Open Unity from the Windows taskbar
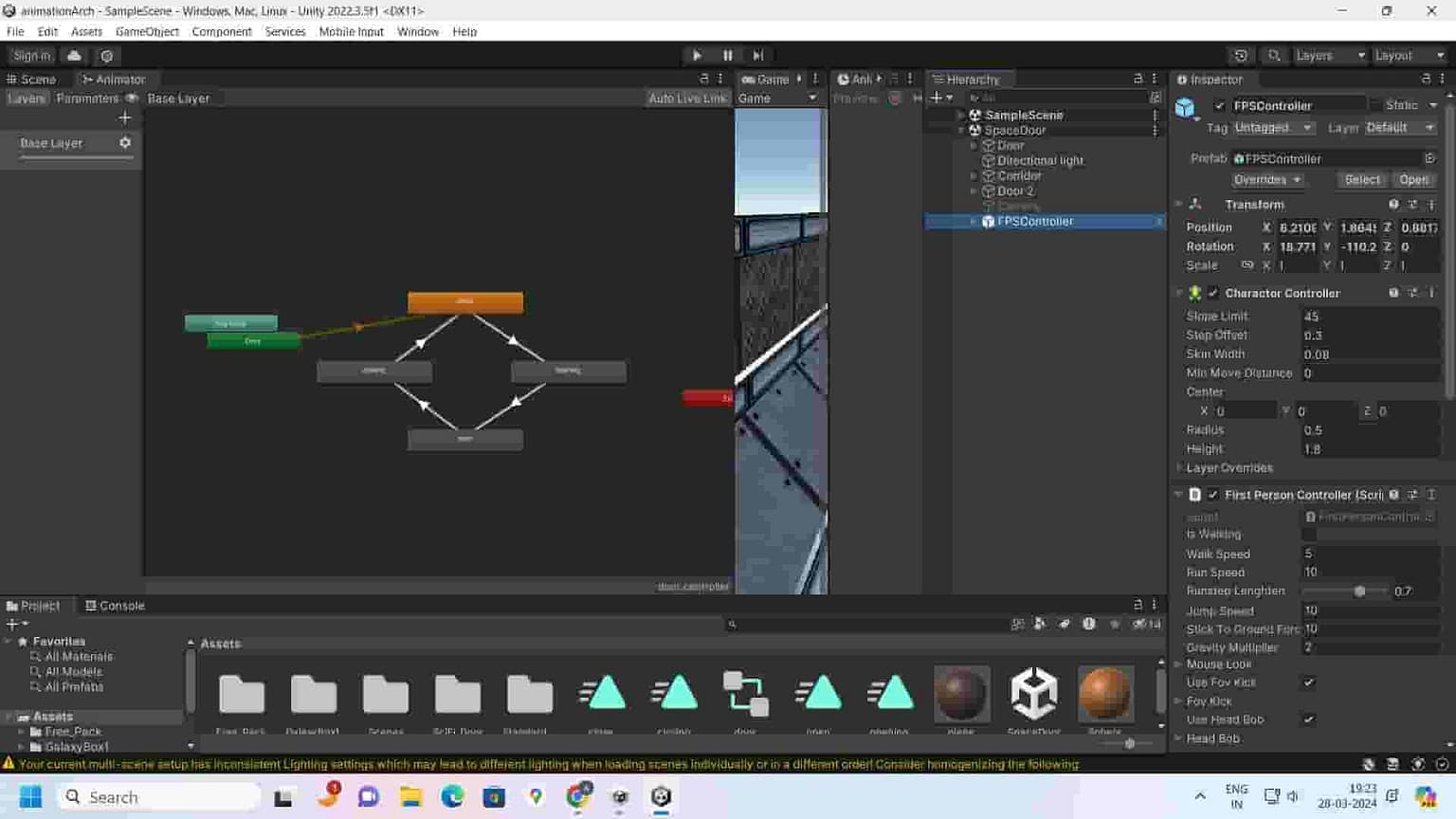1456x819 pixels. [661, 797]
